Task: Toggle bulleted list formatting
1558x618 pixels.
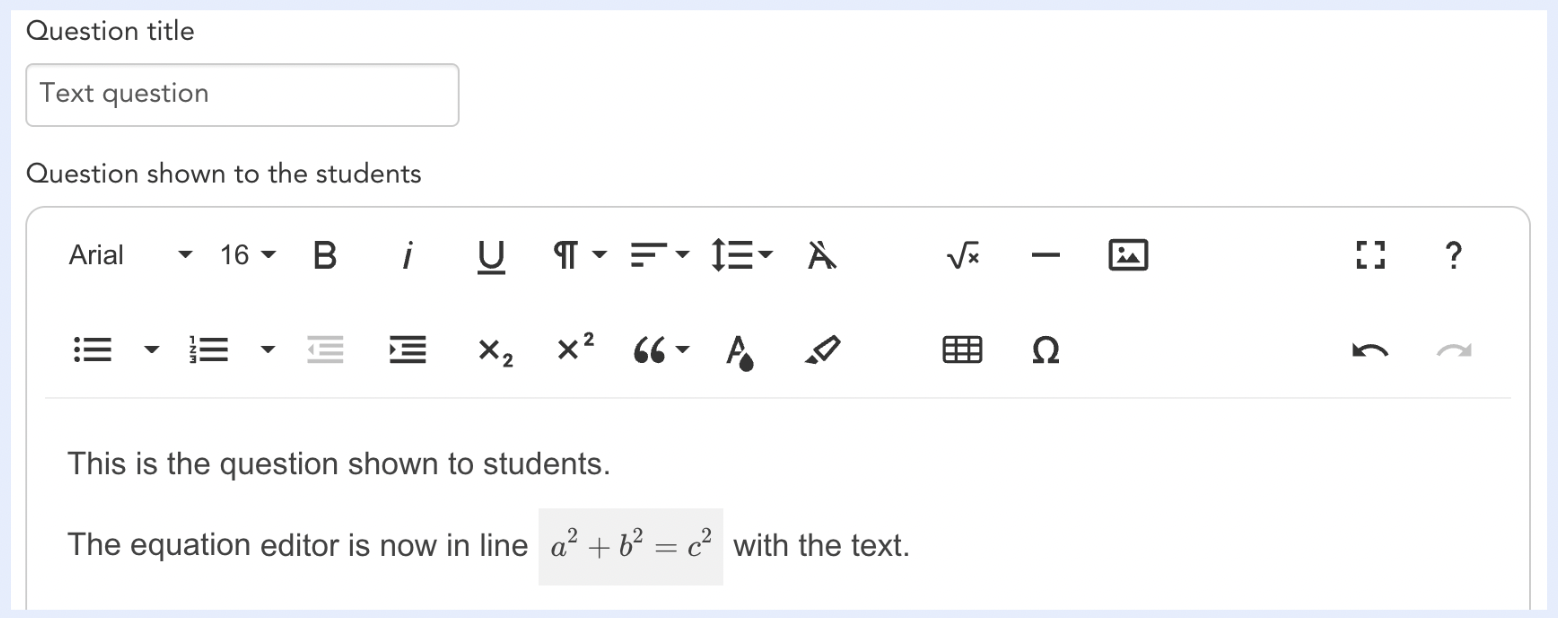Action: 92,350
